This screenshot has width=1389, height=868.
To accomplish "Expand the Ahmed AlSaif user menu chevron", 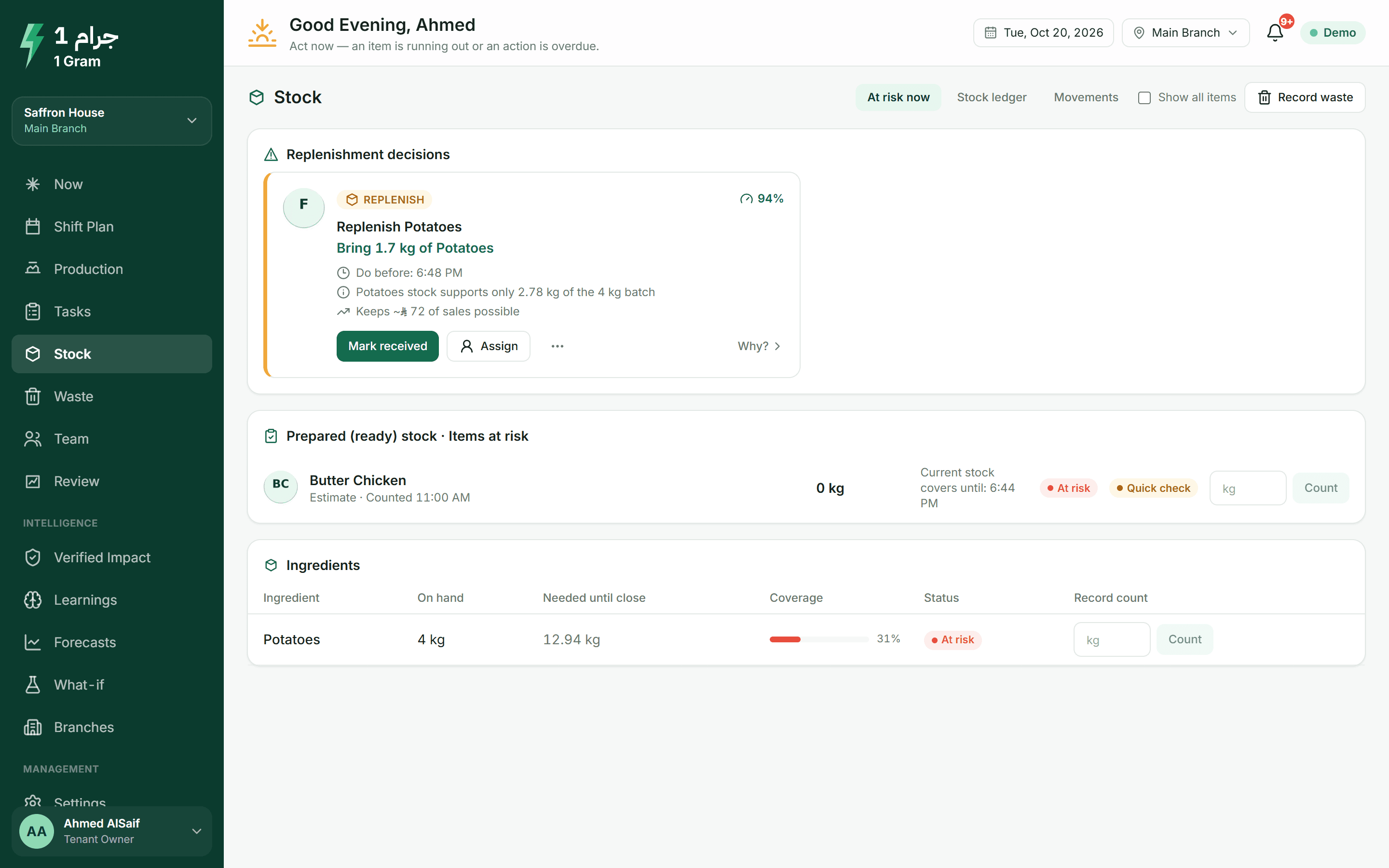I will click(197, 831).
